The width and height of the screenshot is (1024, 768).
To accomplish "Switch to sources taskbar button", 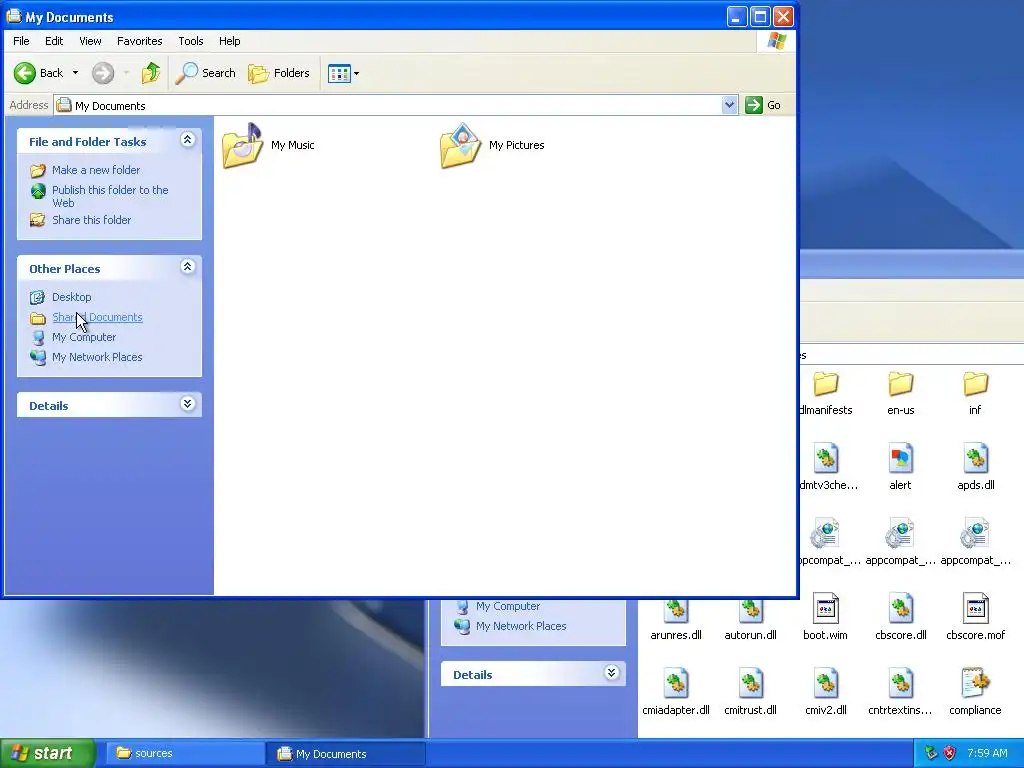I will coord(185,754).
